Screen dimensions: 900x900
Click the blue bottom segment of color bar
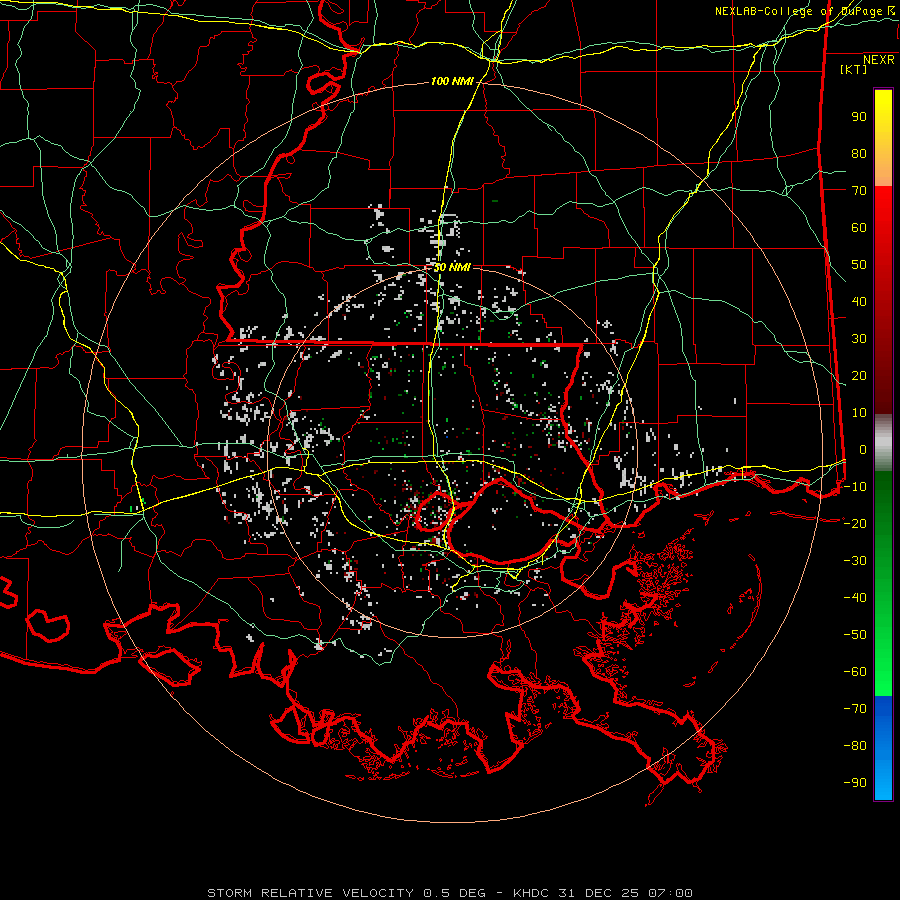883,747
